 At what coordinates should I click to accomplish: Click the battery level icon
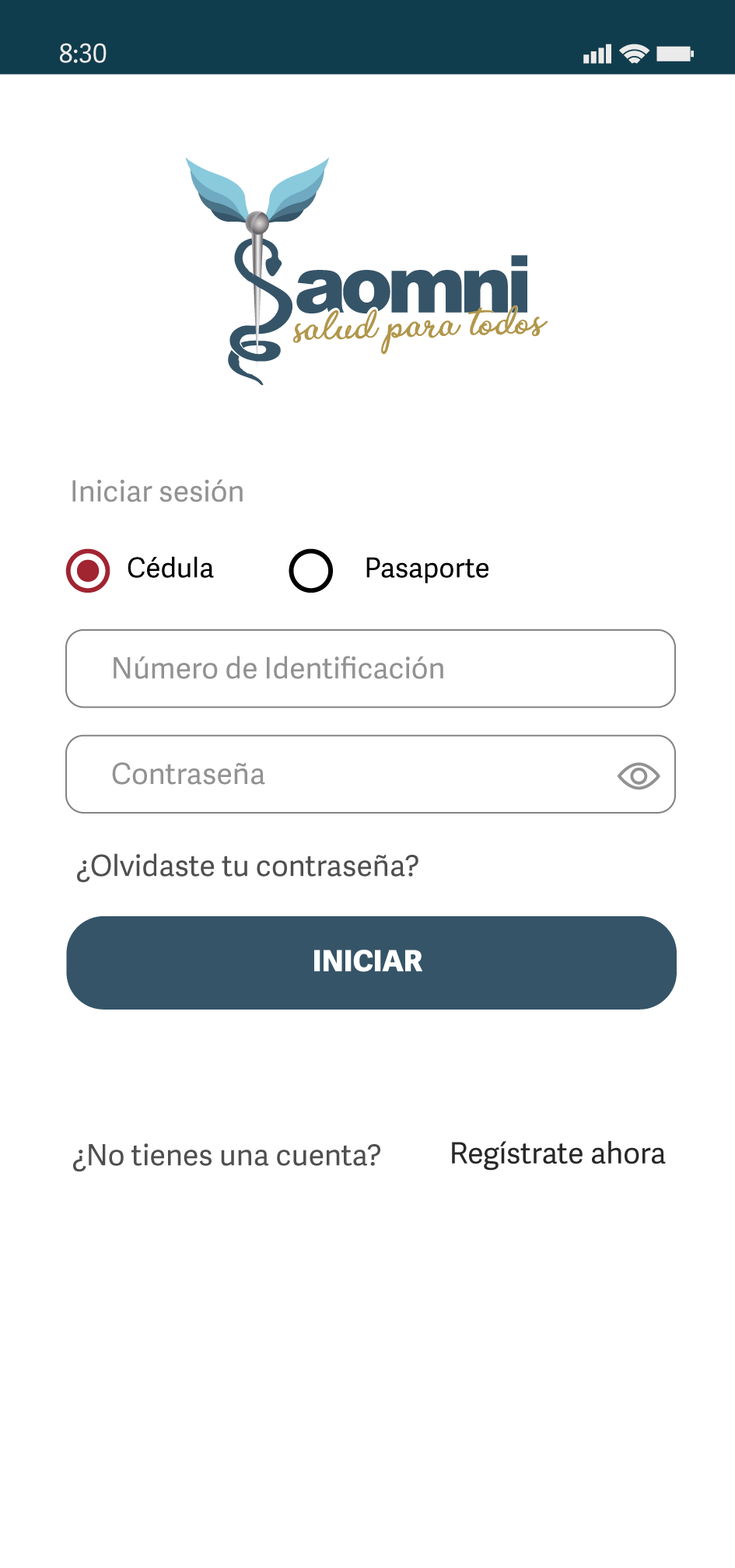pyautogui.click(x=674, y=54)
